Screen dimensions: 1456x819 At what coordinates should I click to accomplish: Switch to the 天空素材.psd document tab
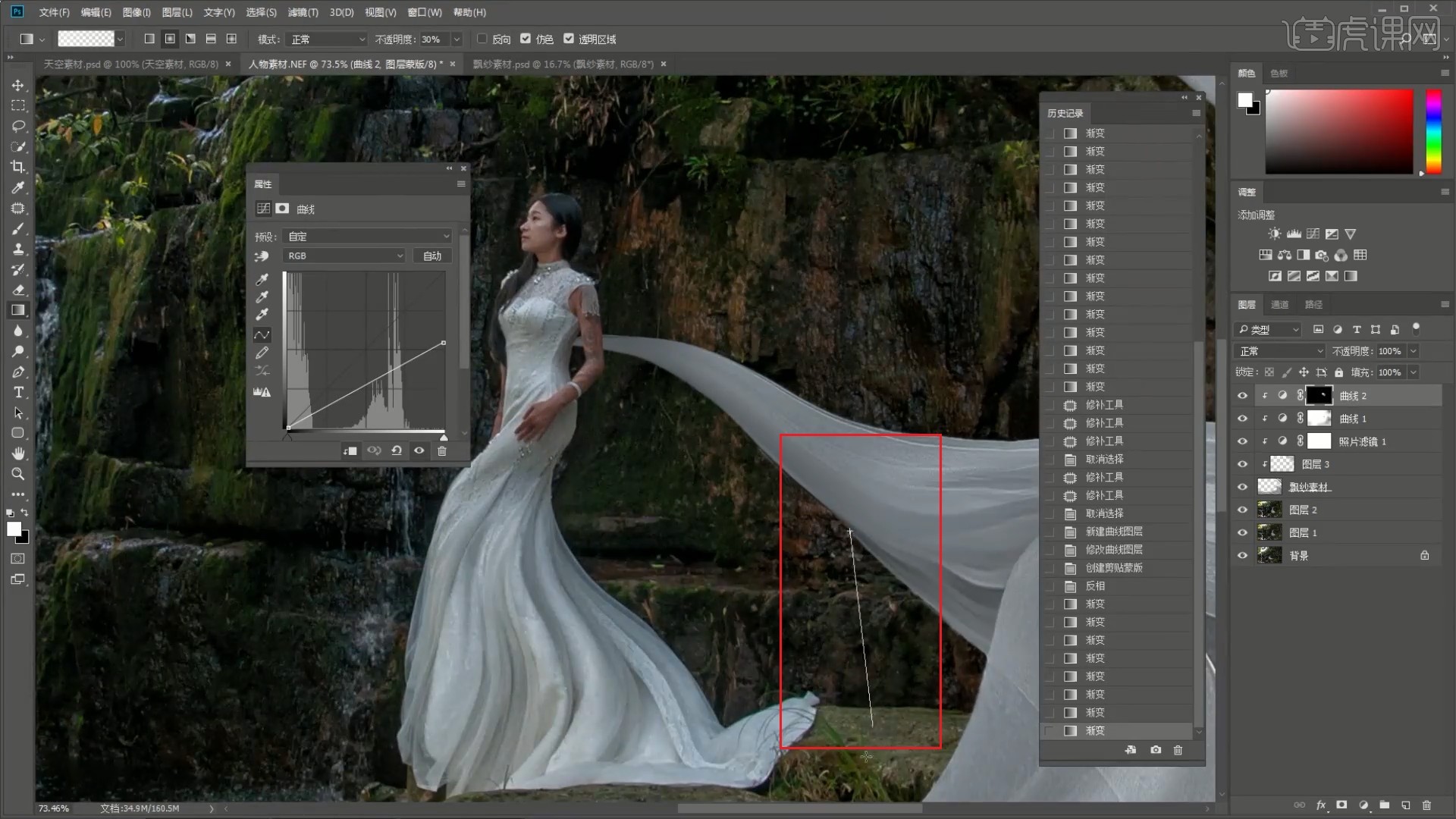(130, 64)
